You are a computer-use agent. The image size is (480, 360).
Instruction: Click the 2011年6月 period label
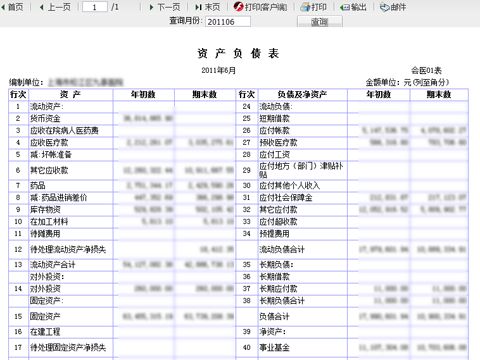(219, 71)
